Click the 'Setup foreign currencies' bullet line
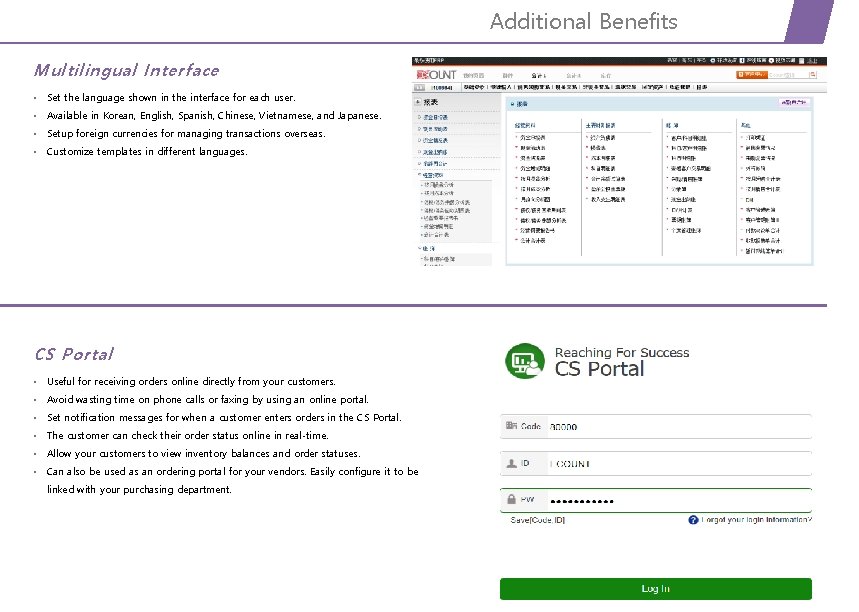Viewport: 859px width, 612px height. coord(186,134)
